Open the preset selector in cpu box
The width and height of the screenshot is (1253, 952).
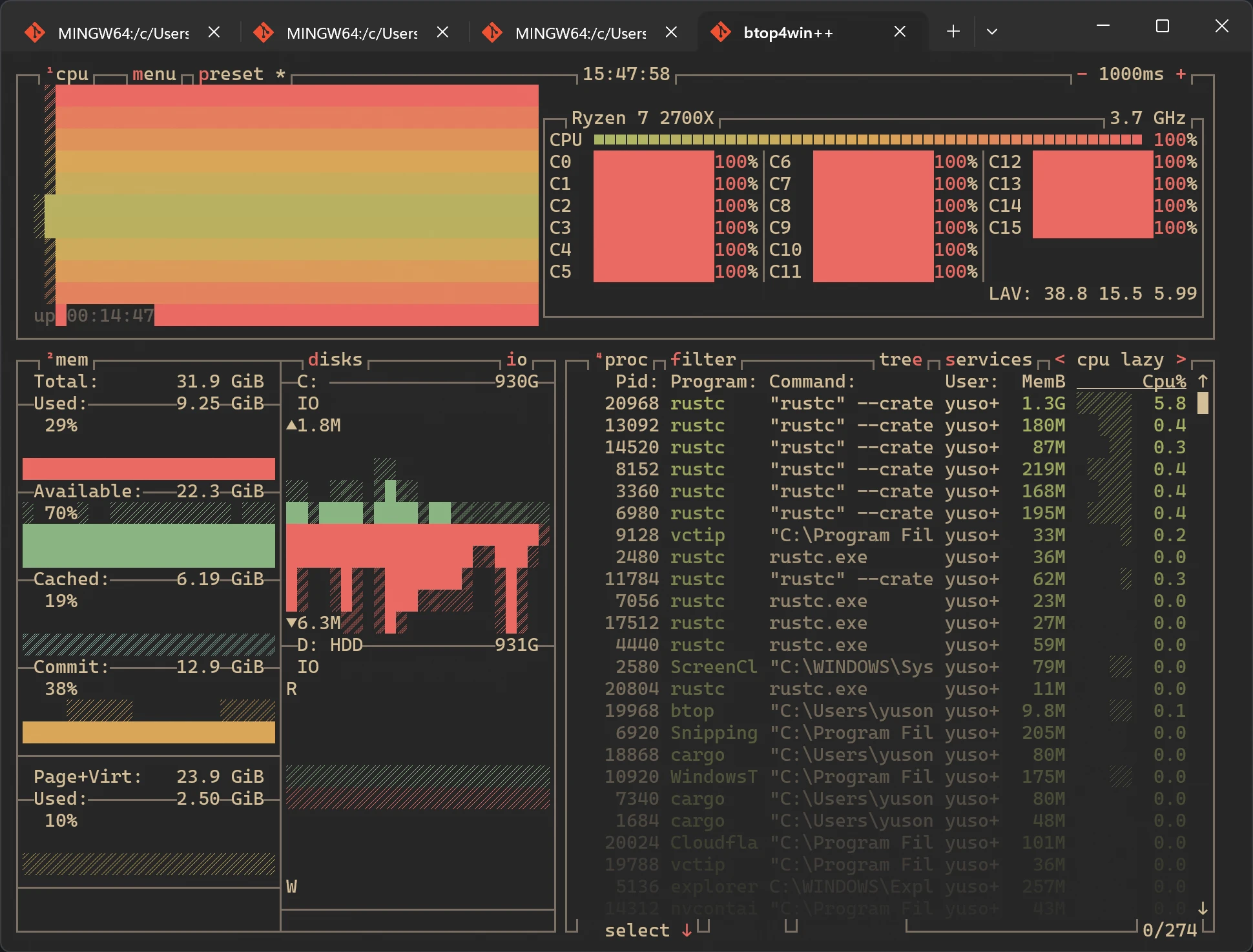tap(231, 74)
